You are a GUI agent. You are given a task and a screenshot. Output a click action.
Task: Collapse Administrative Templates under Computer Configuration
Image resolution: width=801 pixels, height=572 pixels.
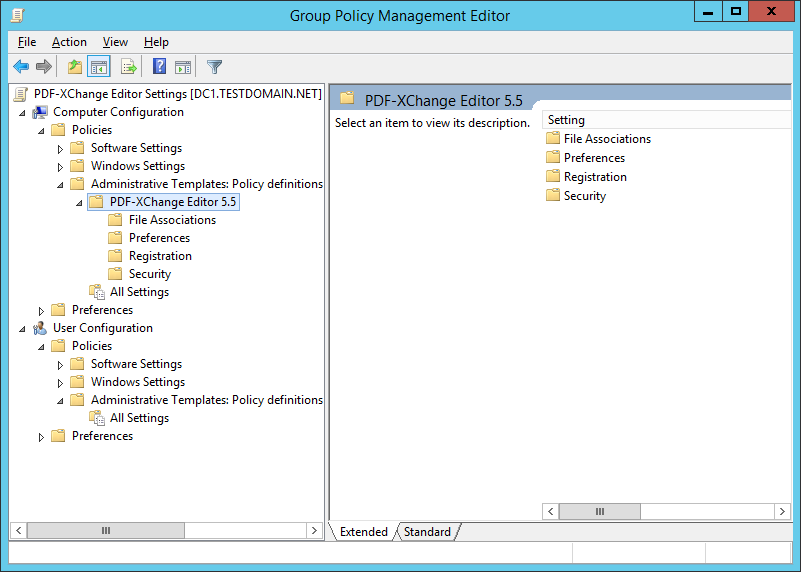click(60, 185)
